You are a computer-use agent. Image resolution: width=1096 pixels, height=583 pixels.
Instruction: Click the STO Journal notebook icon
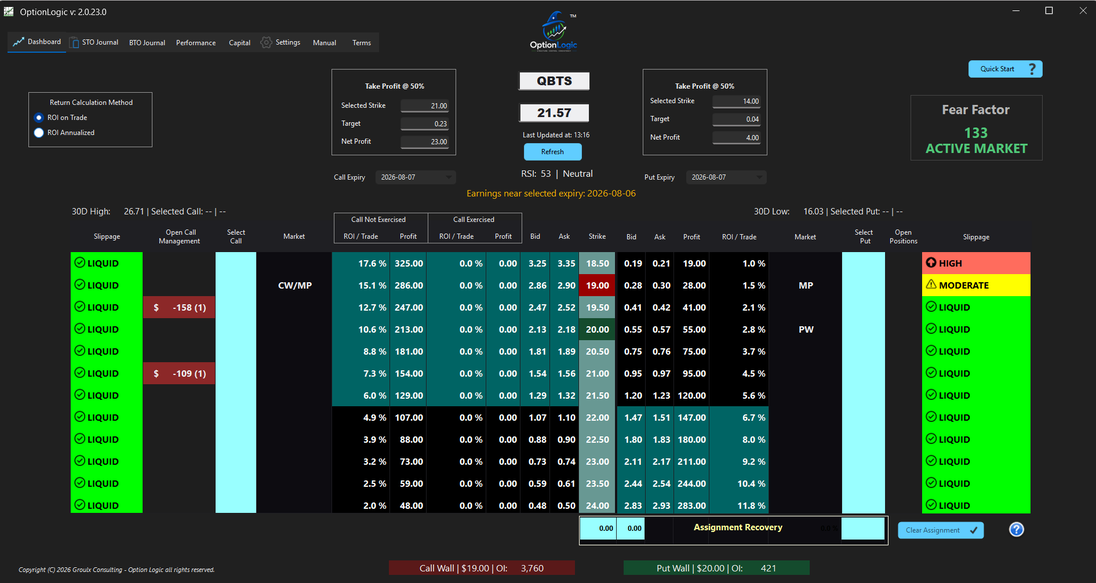74,43
